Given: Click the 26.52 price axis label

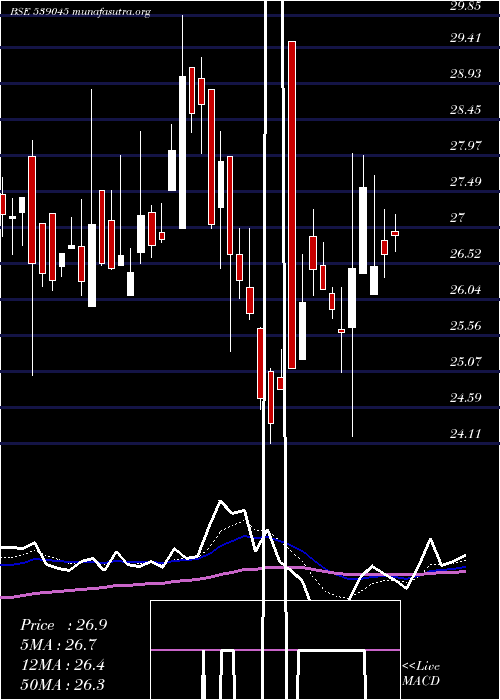Looking at the screenshot, I should [465, 254].
